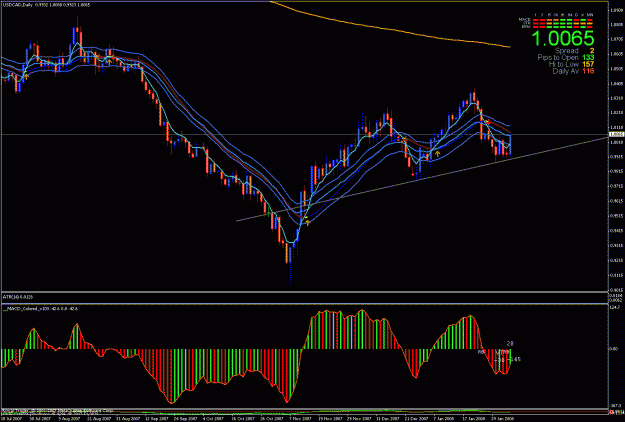This screenshot has height=422, width=625.
Task: Click the ATR indicator label
Action: tap(18, 297)
